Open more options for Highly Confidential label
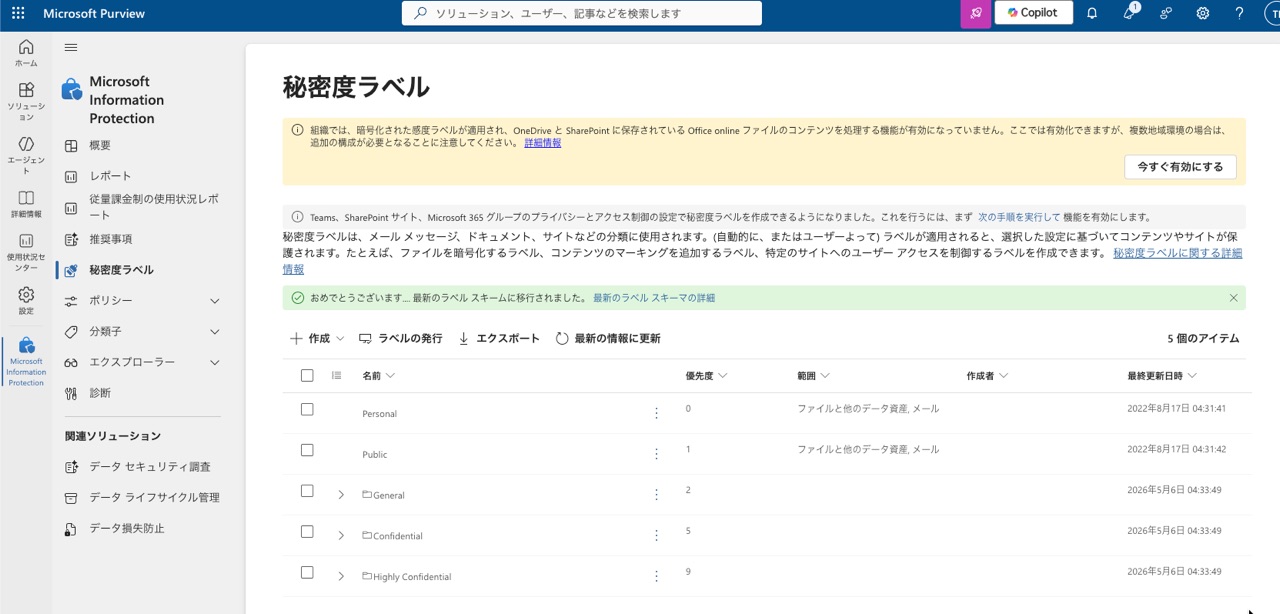 (656, 577)
